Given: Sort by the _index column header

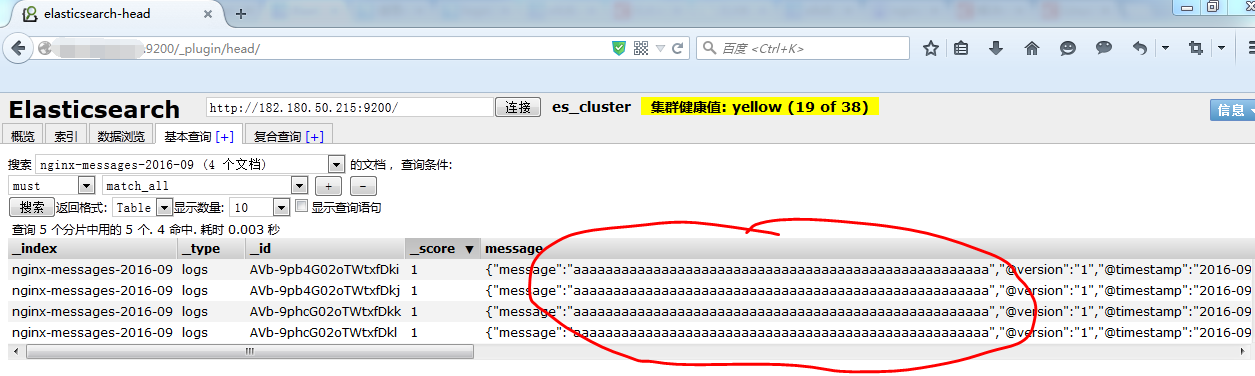Looking at the screenshot, I should pos(92,249).
